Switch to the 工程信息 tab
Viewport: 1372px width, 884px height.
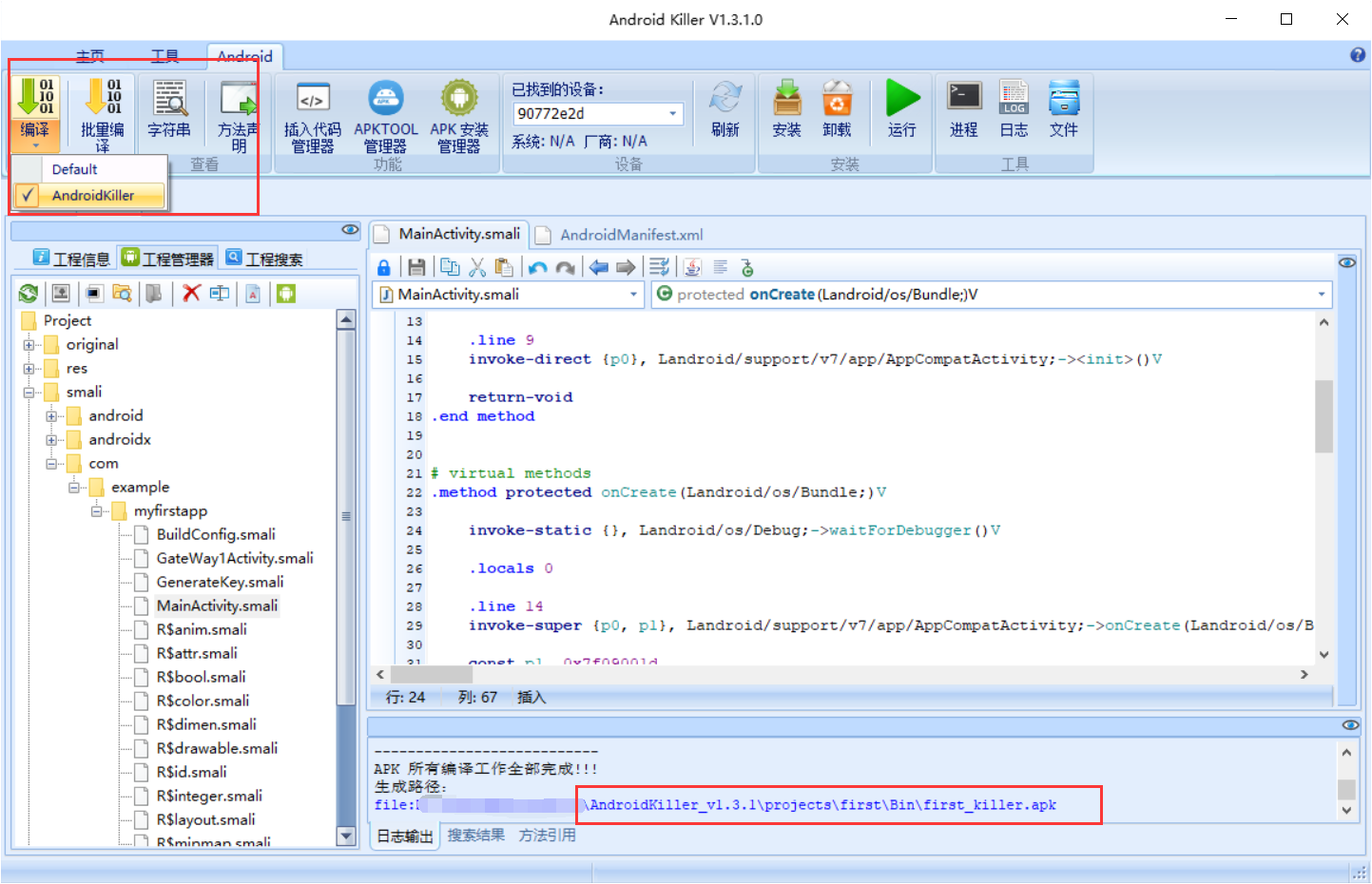coord(72,259)
